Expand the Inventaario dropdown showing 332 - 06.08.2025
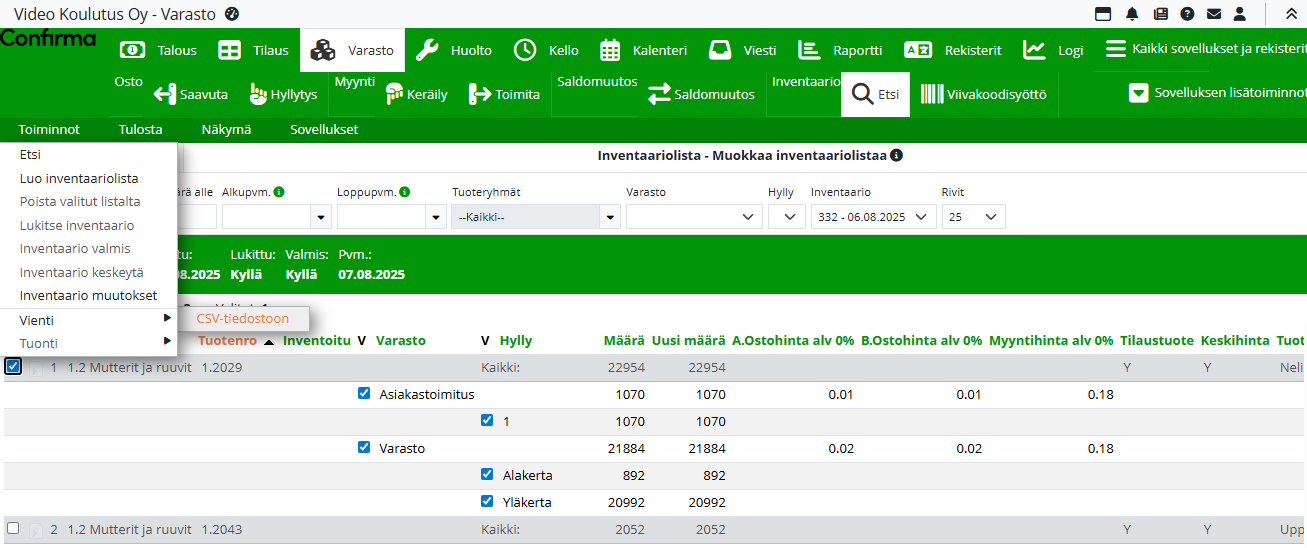This screenshot has width=1307, height=548. pyautogui.click(x=873, y=217)
